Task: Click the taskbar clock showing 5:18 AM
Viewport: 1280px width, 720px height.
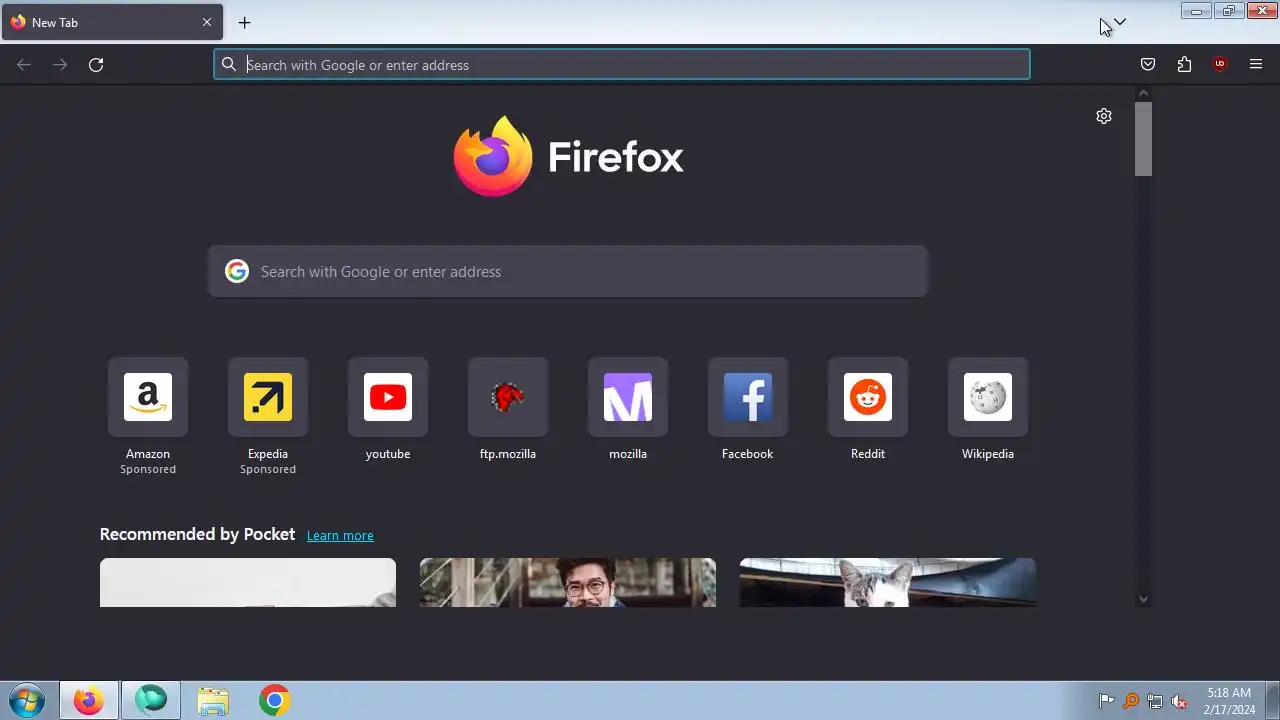Action: tap(1229, 701)
